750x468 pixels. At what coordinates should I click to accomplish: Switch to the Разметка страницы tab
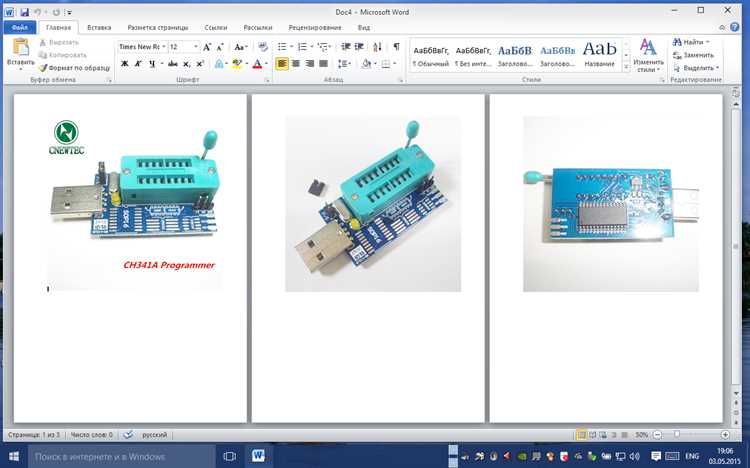[157, 27]
